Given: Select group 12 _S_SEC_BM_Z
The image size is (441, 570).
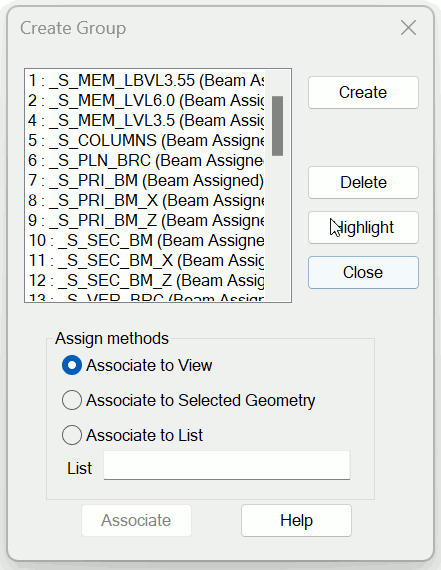Looking at the screenshot, I should [x=146, y=281].
